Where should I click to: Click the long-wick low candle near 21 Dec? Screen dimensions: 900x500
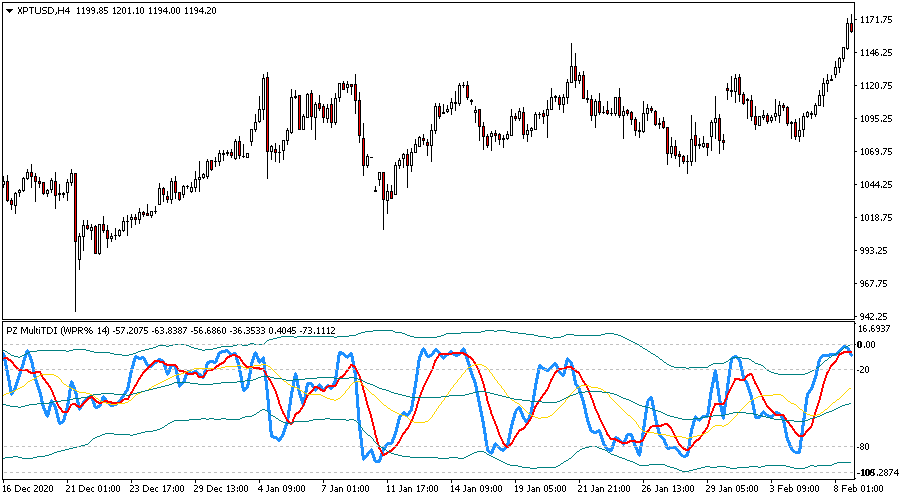(x=75, y=250)
